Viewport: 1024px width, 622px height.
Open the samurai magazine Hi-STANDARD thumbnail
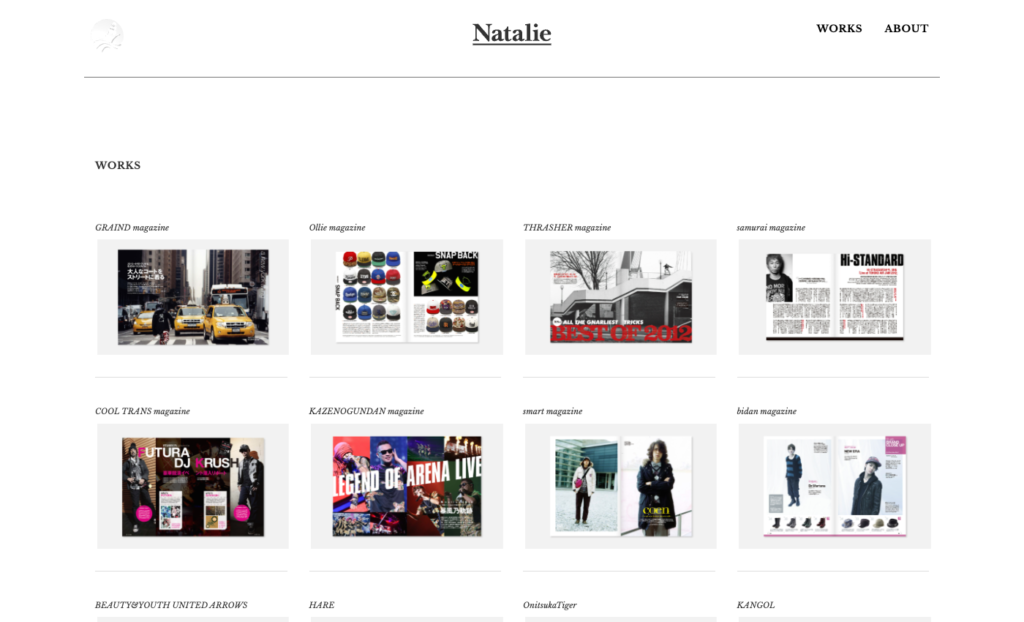click(835, 297)
